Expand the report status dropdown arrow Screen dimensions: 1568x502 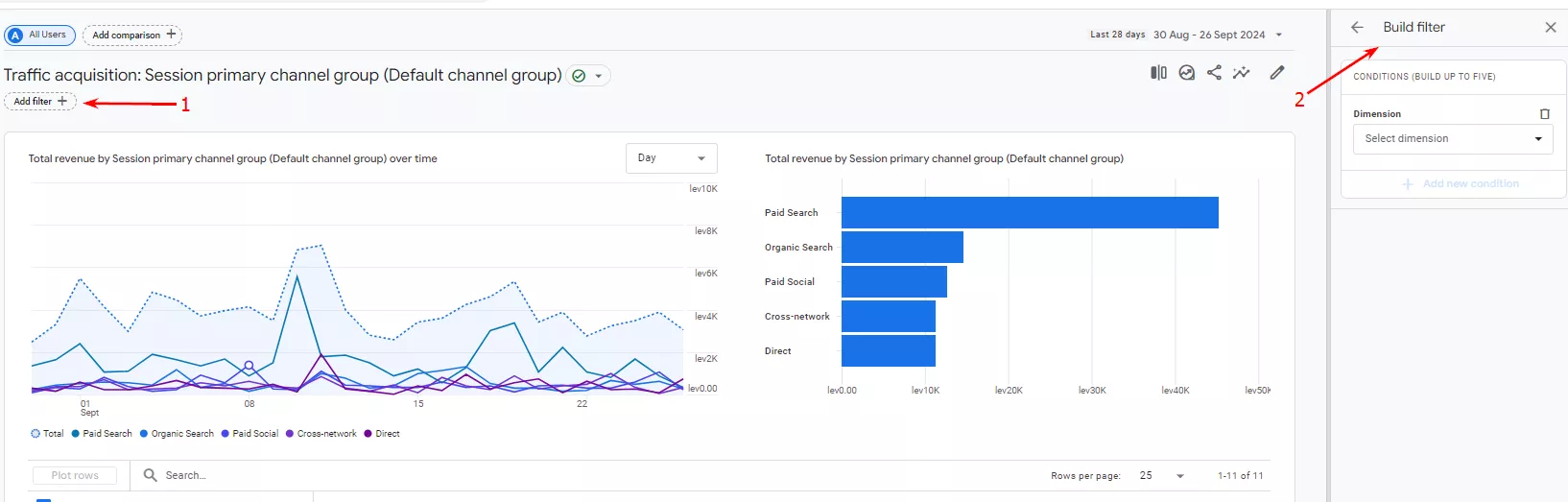coord(599,76)
